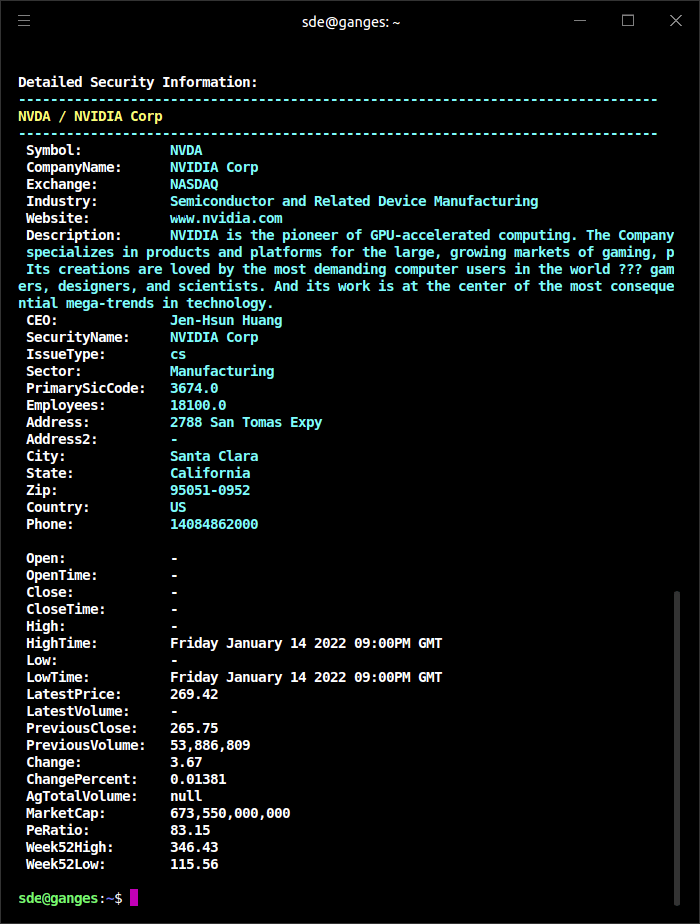
Task: Click the State value California
Action: (210, 473)
